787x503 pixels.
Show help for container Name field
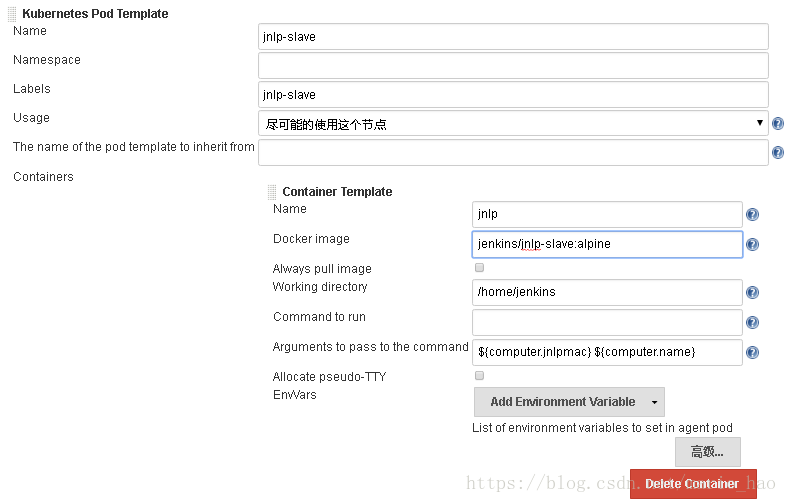(752, 215)
